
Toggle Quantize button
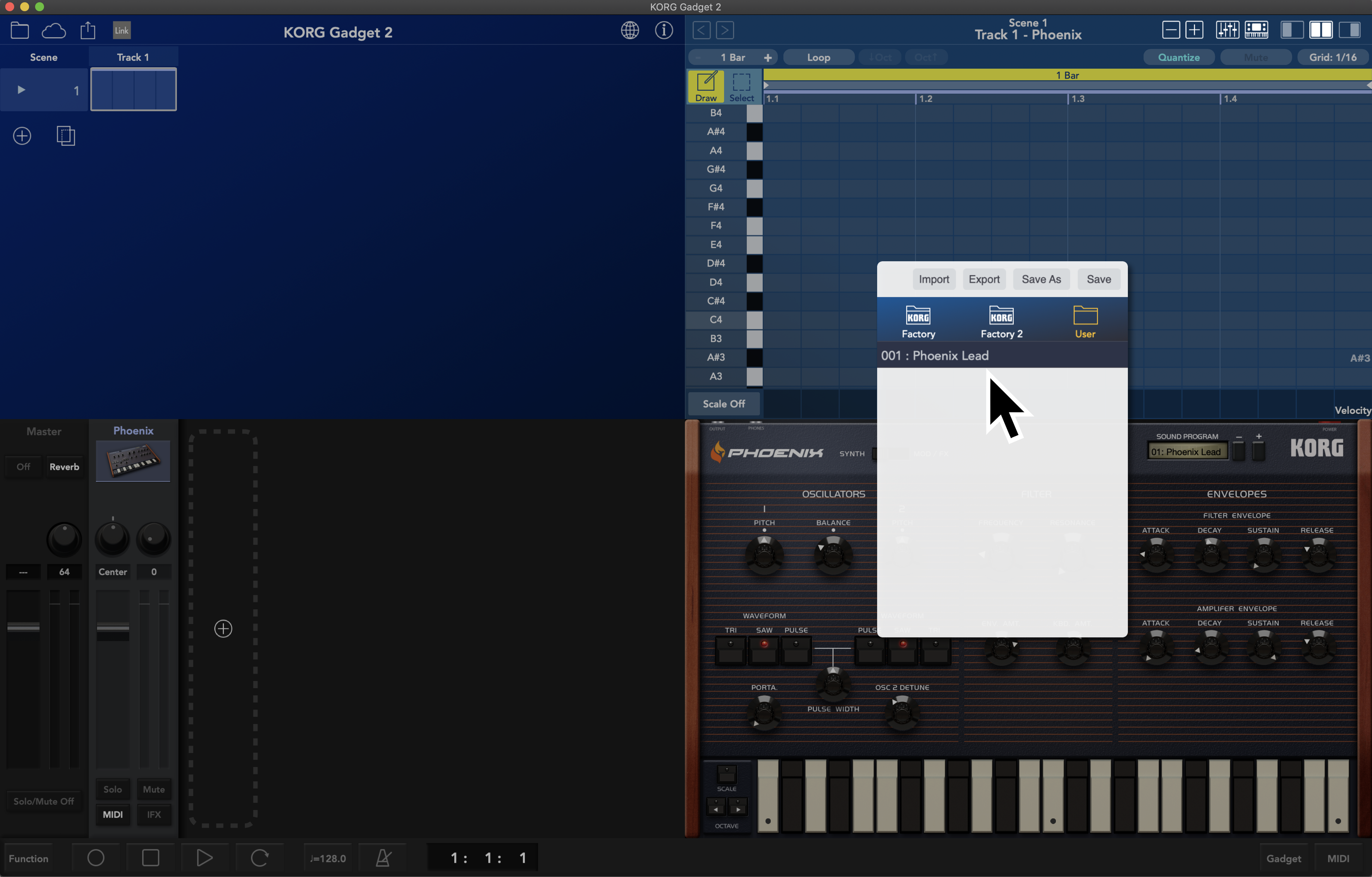(x=1179, y=57)
